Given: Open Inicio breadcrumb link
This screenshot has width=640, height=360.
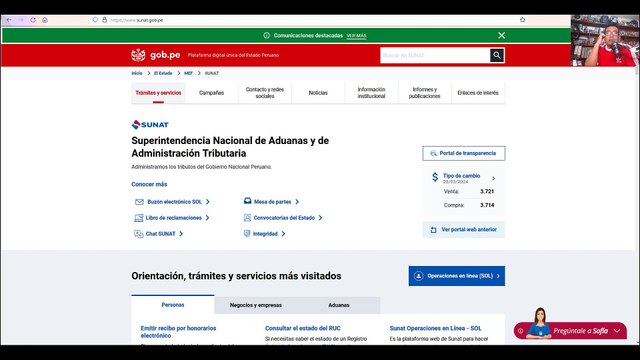Looking at the screenshot, I should coord(137,73).
